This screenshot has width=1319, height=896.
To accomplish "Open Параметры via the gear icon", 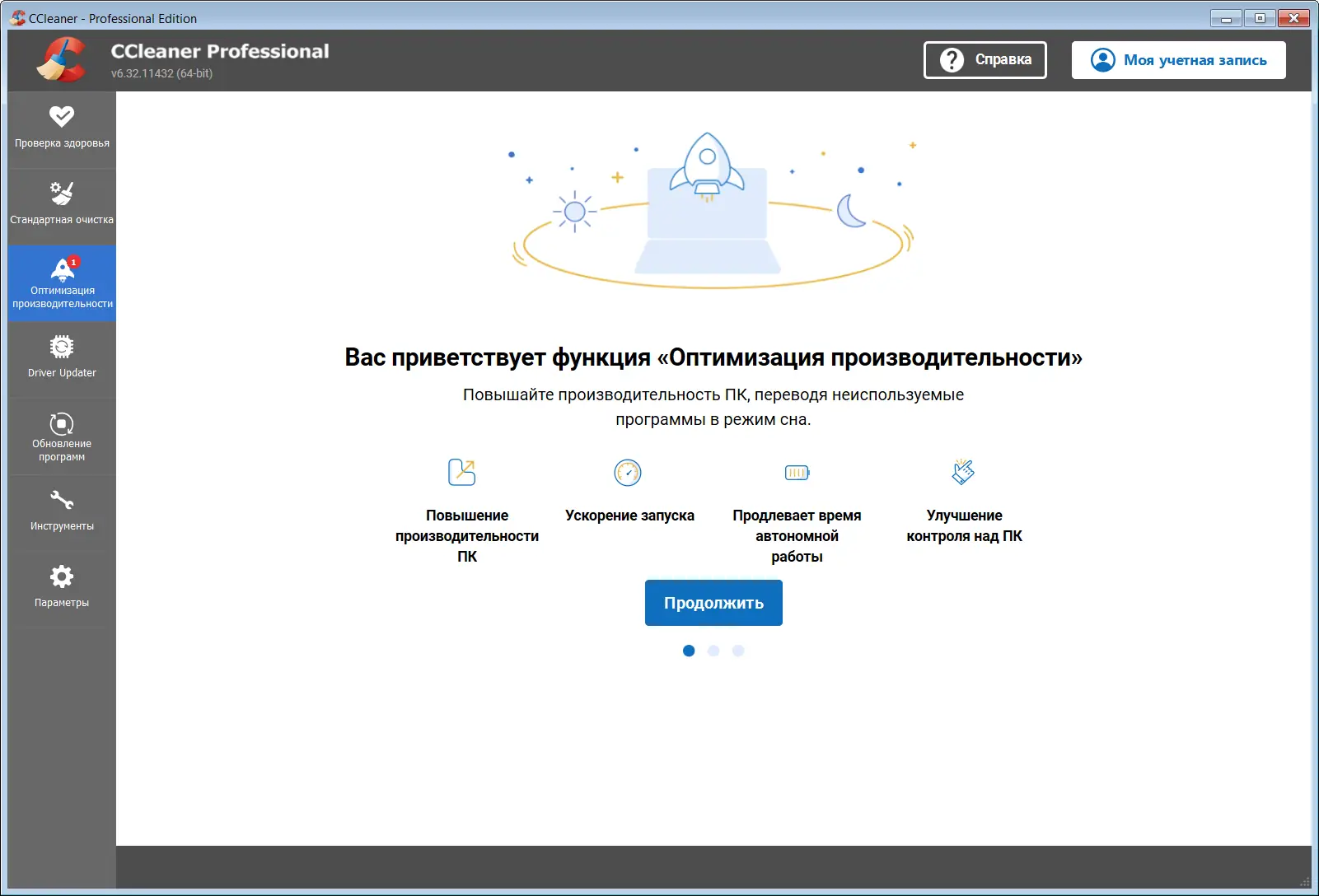I will pos(61,585).
